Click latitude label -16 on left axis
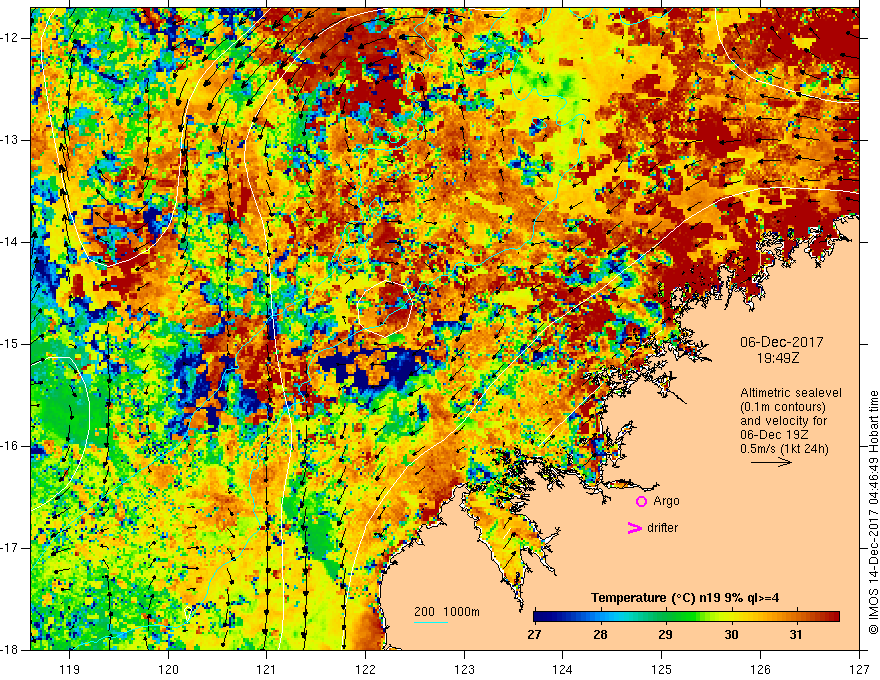Viewport: 880px width, 680px height. pos(11,446)
